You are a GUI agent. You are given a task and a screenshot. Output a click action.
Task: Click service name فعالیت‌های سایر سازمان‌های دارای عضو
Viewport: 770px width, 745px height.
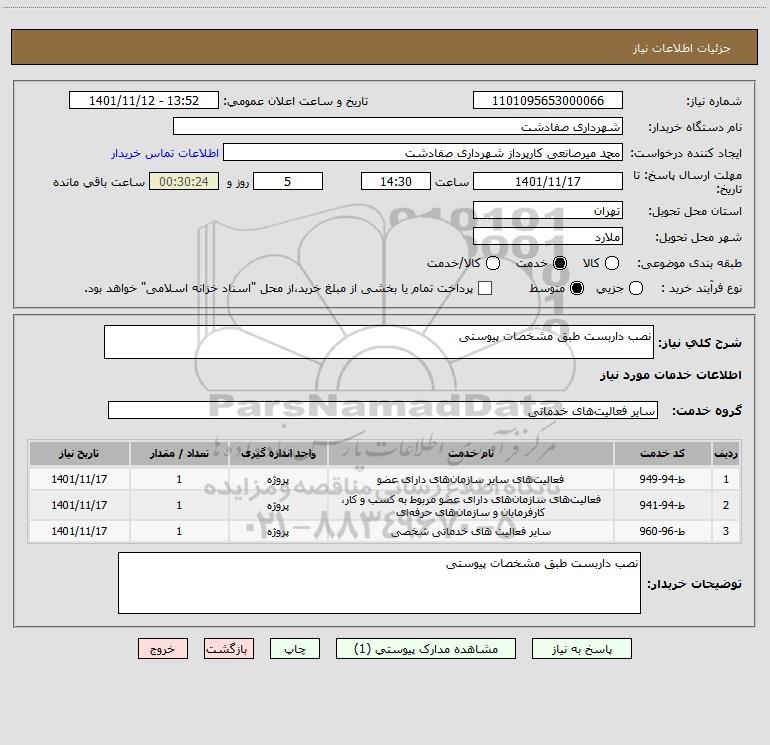click(470, 479)
